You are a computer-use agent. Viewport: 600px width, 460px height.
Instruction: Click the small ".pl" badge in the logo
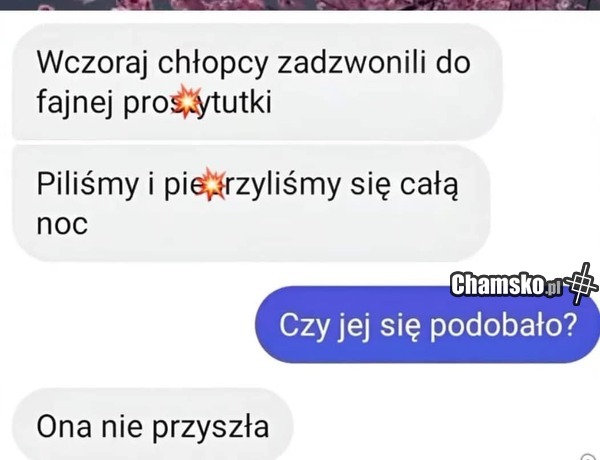click(554, 288)
